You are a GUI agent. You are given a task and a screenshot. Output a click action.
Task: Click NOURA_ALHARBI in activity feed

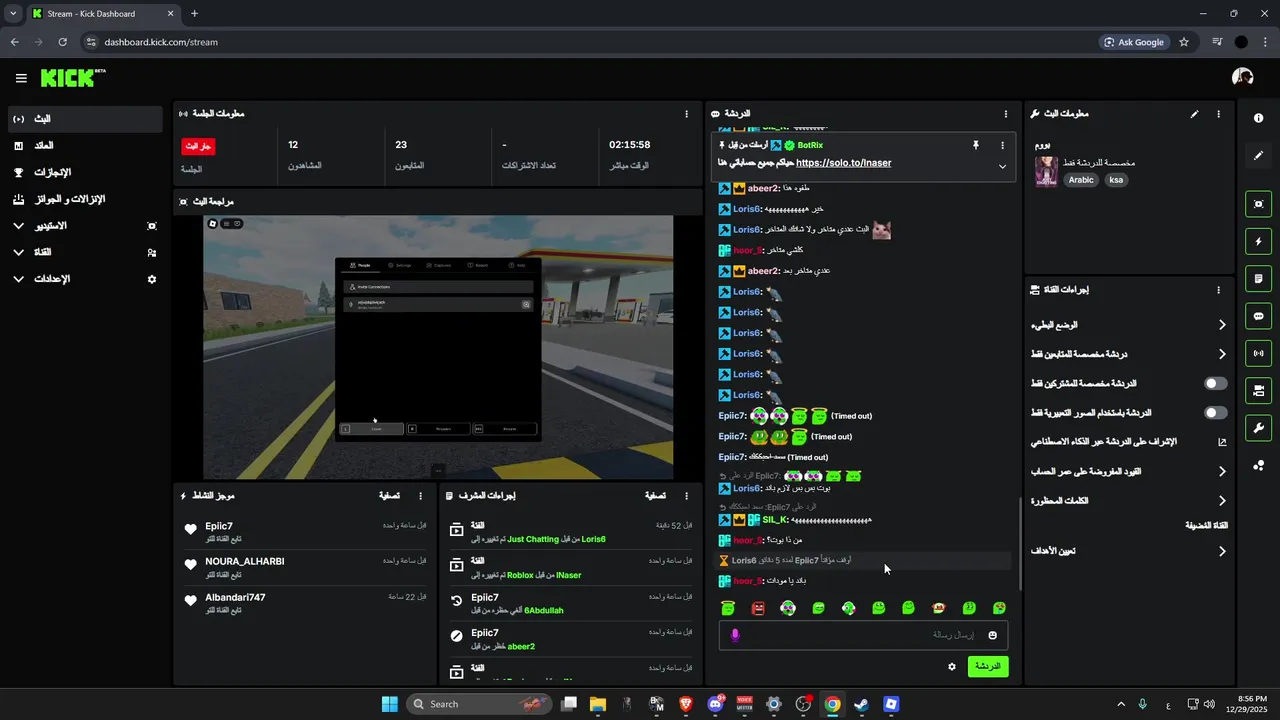click(245, 562)
